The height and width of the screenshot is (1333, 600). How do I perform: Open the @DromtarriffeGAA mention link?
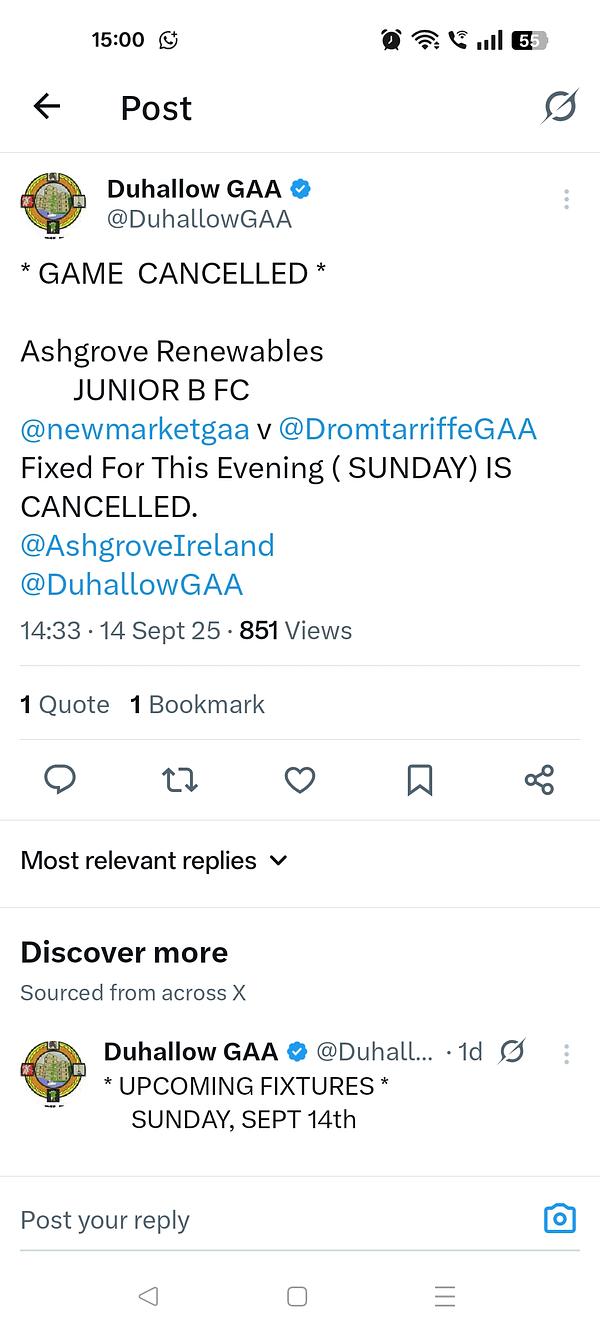tap(407, 429)
